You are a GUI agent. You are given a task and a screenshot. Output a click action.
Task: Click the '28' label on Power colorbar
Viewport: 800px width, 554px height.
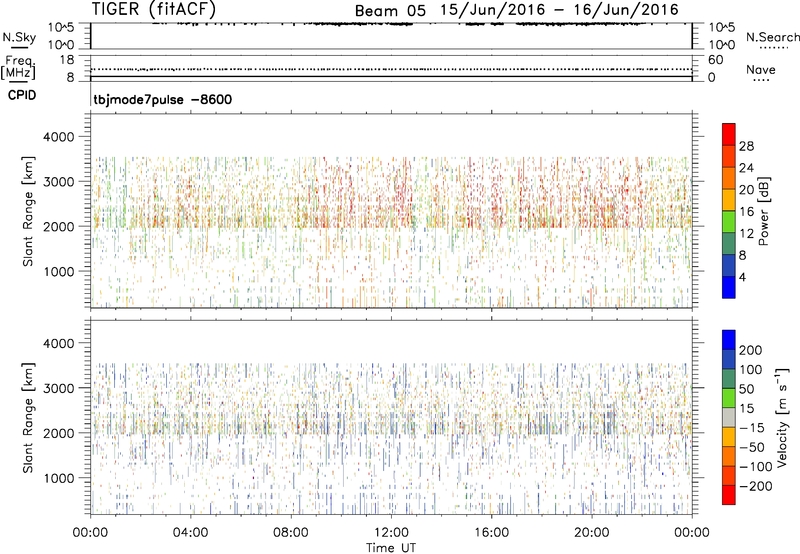[746, 146]
